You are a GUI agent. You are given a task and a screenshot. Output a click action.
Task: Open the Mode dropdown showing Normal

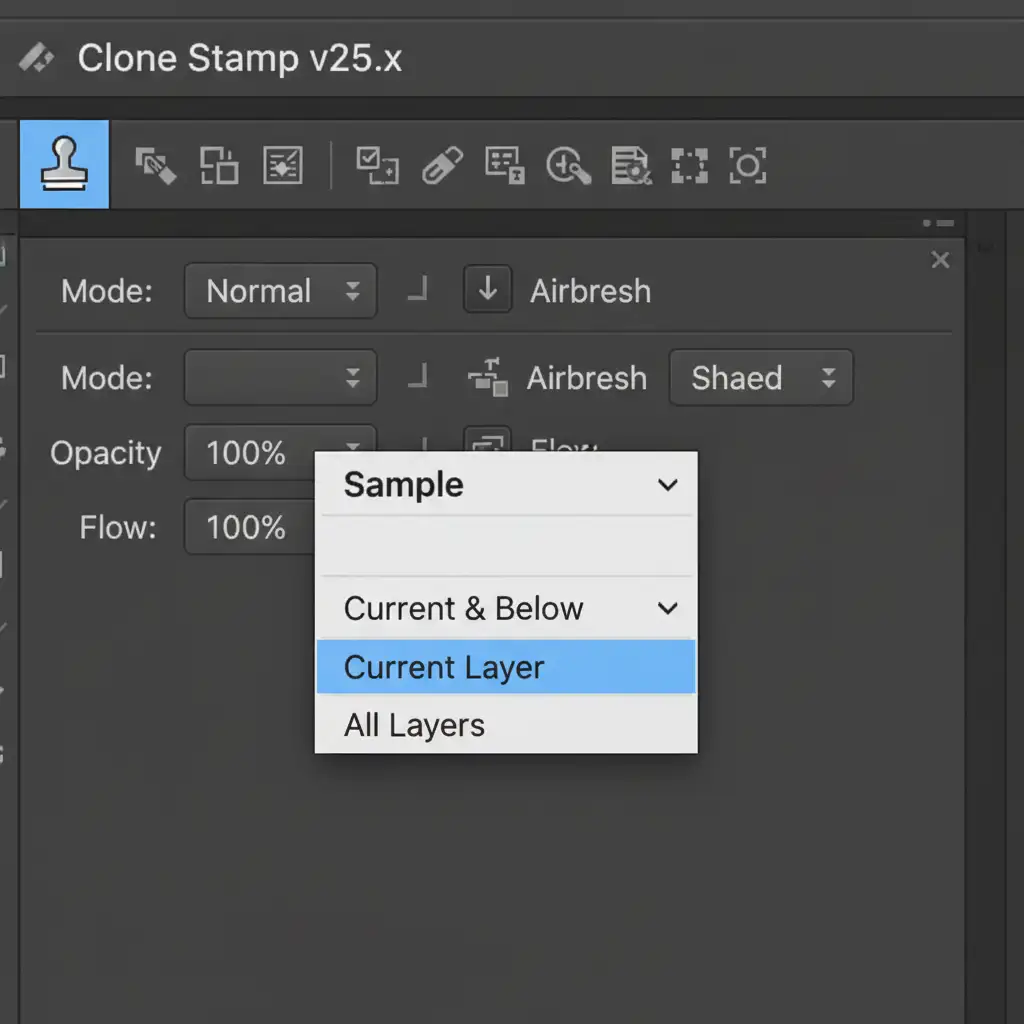pos(280,291)
